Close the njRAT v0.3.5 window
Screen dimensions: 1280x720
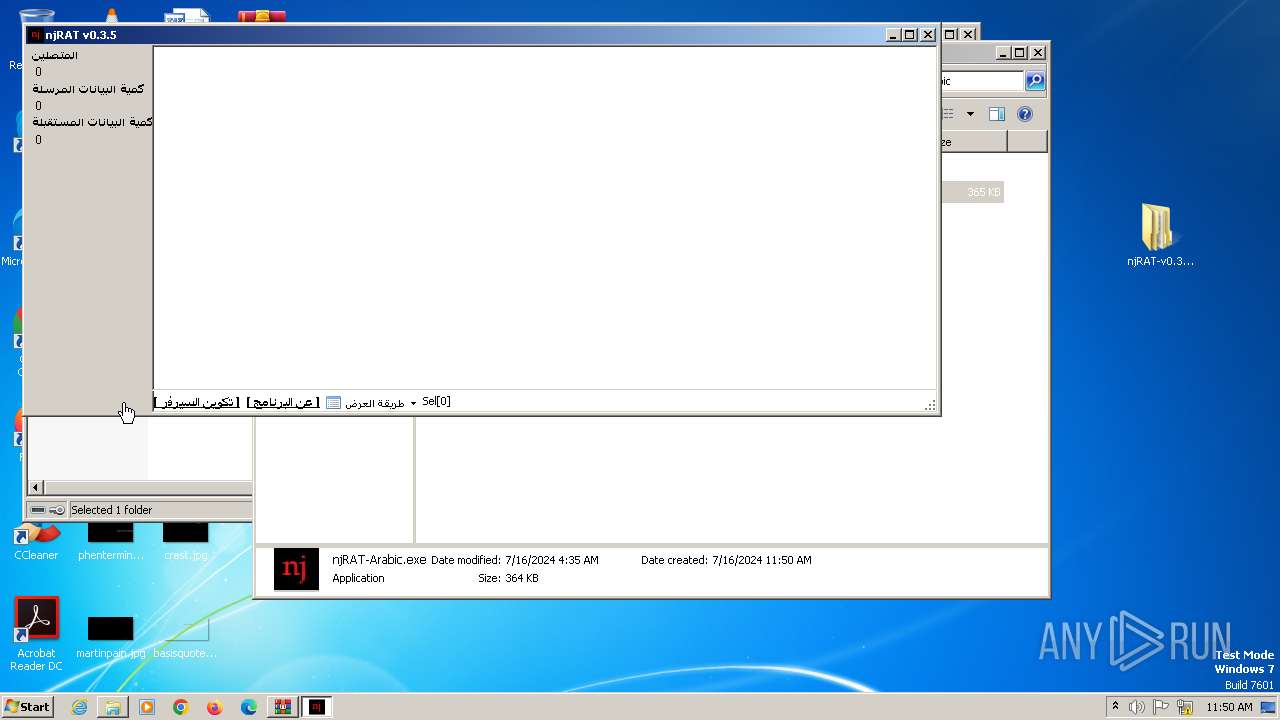click(927, 35)
